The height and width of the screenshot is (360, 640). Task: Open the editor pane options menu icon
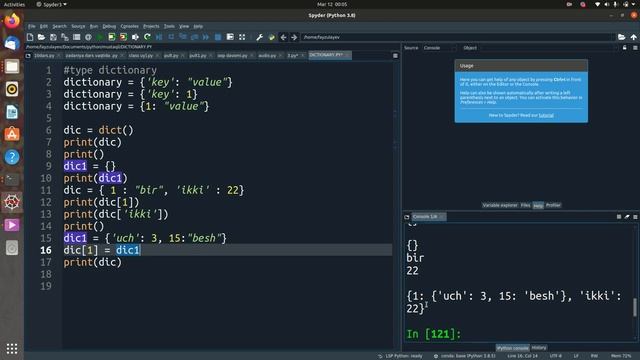395,56
